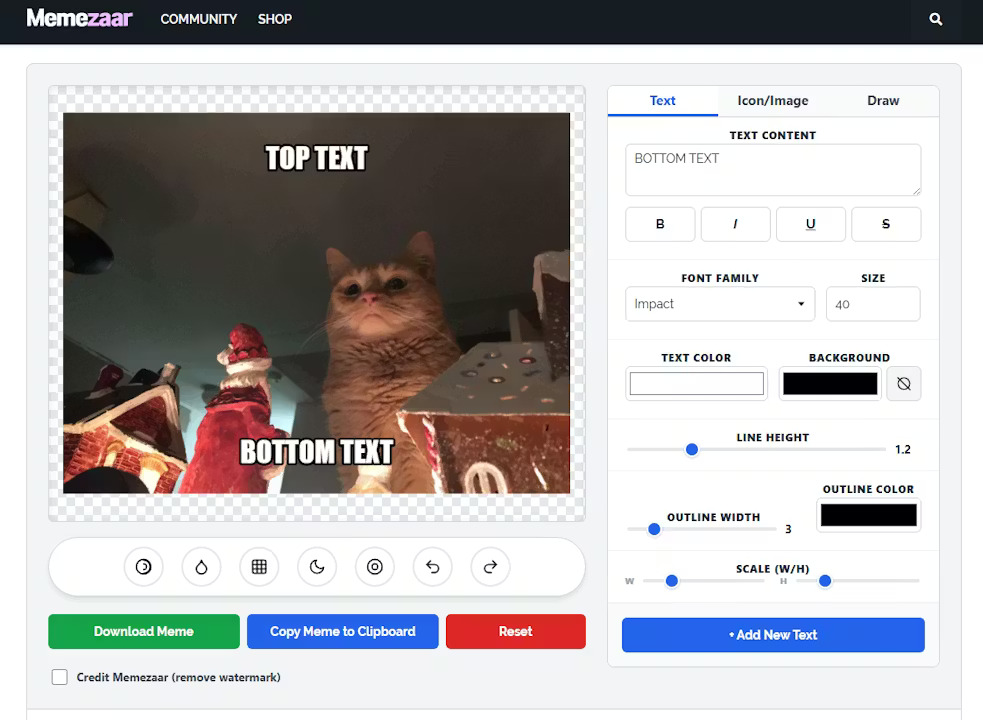Toggle bold text formatting
The height and width of the screenshot is (720, 983).
pyautogui.click(x=660, y=224)
